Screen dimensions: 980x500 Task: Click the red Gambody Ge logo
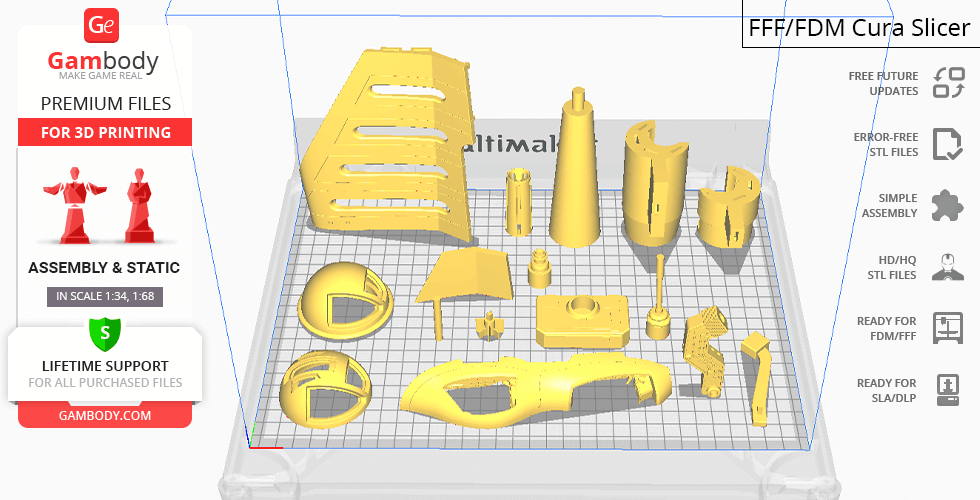(x=102, y=25)
